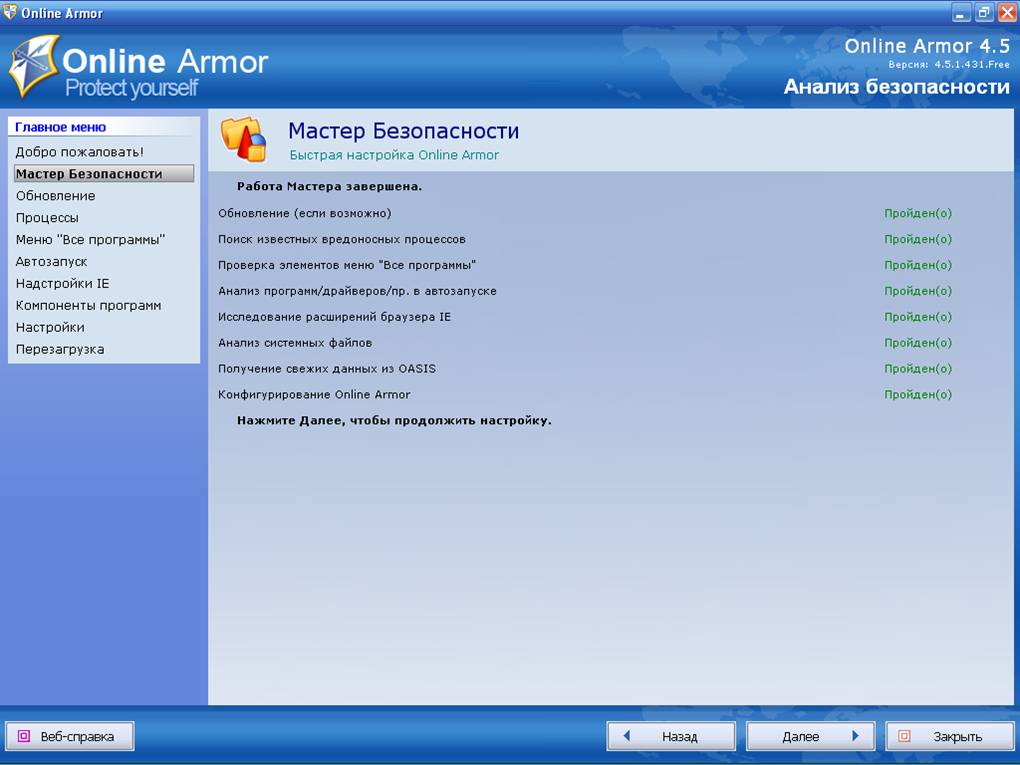Close window using title bar X

coord(1007,13)
